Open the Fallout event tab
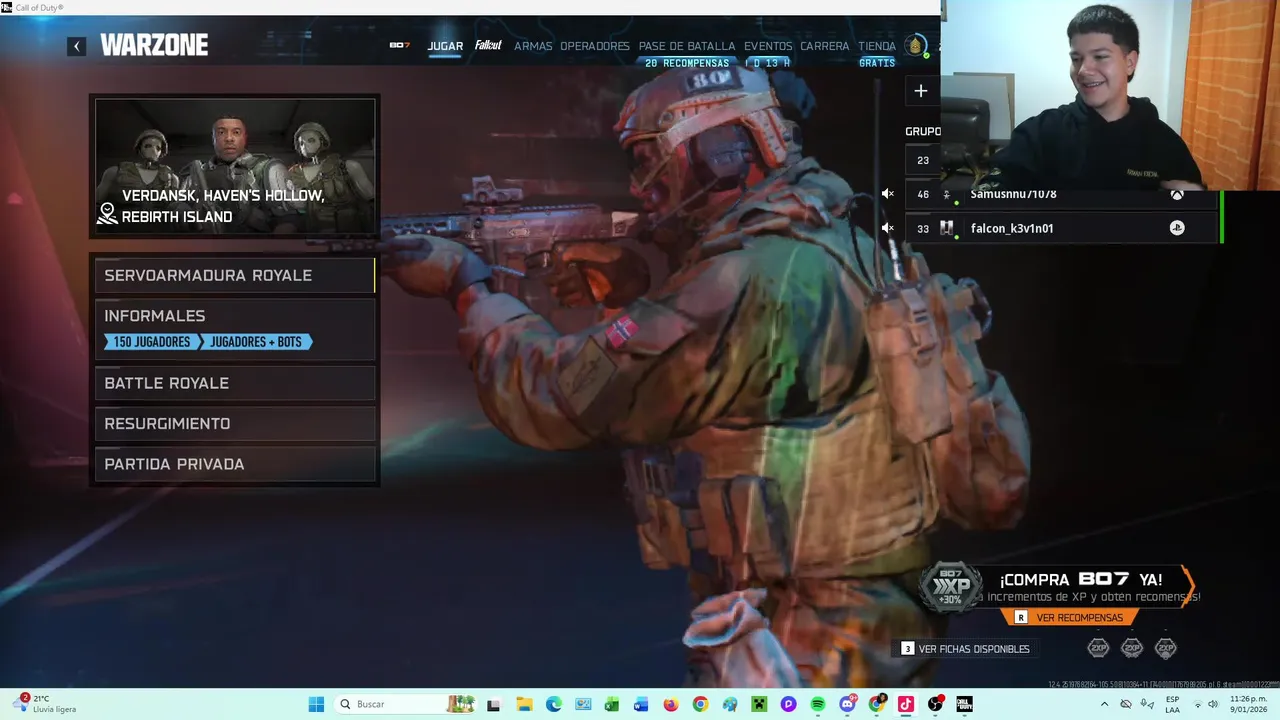This screenshot has height=720, width=1280. pos(488,45)
